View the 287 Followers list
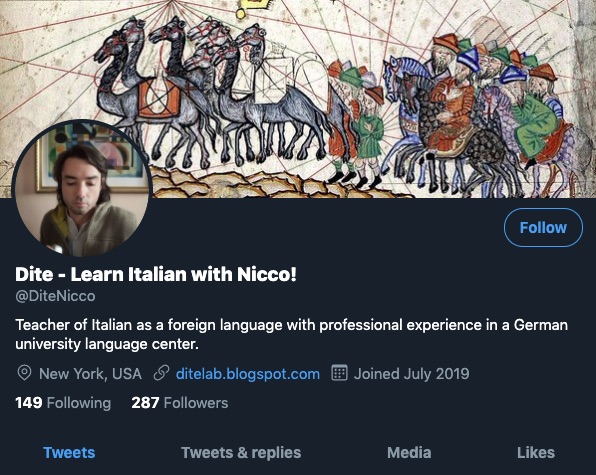This screenshot has height=475, width=596. point(180,403)
